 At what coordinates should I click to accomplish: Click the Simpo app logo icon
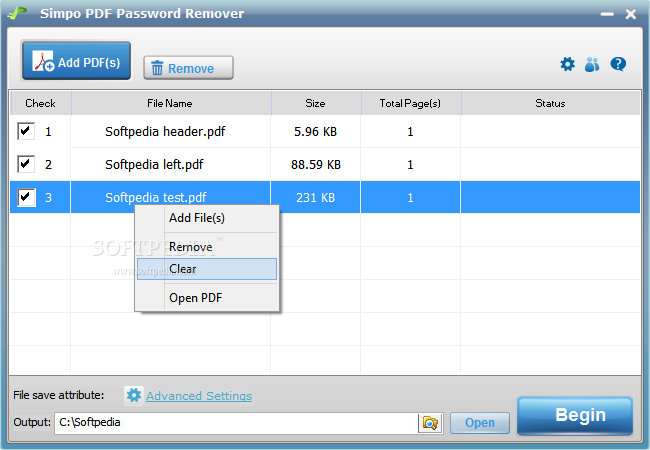pos(17,13)
